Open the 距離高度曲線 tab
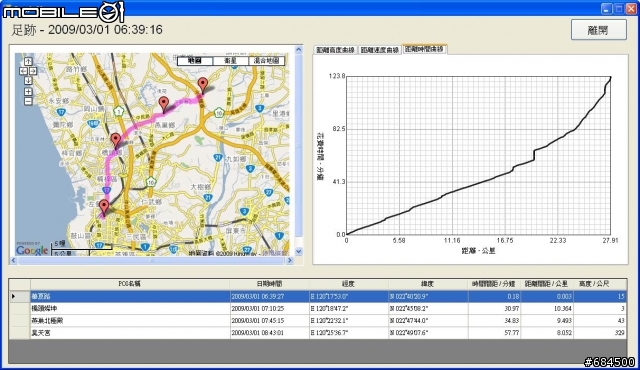The width and height of the screenshot is (640, 370). coord(335,50)
